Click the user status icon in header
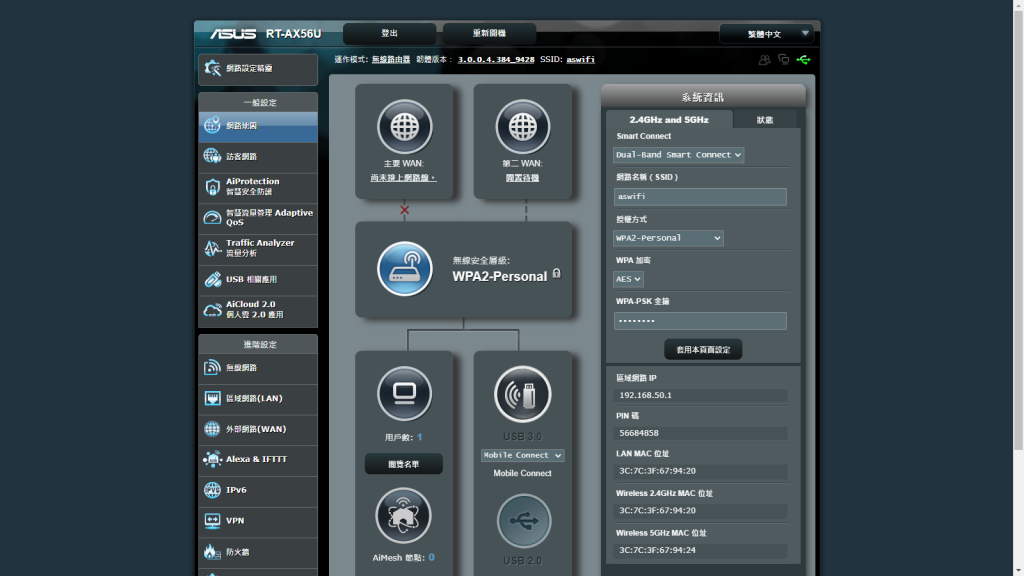The image size is (1024, 576). [764, 60]
